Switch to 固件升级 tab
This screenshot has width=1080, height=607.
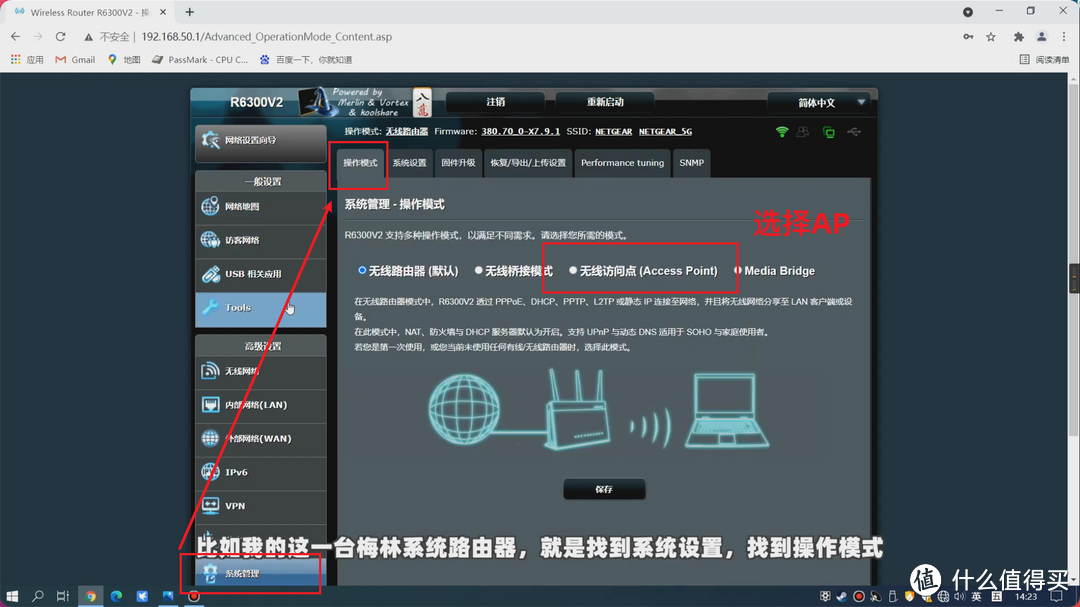tap(458, 163)
